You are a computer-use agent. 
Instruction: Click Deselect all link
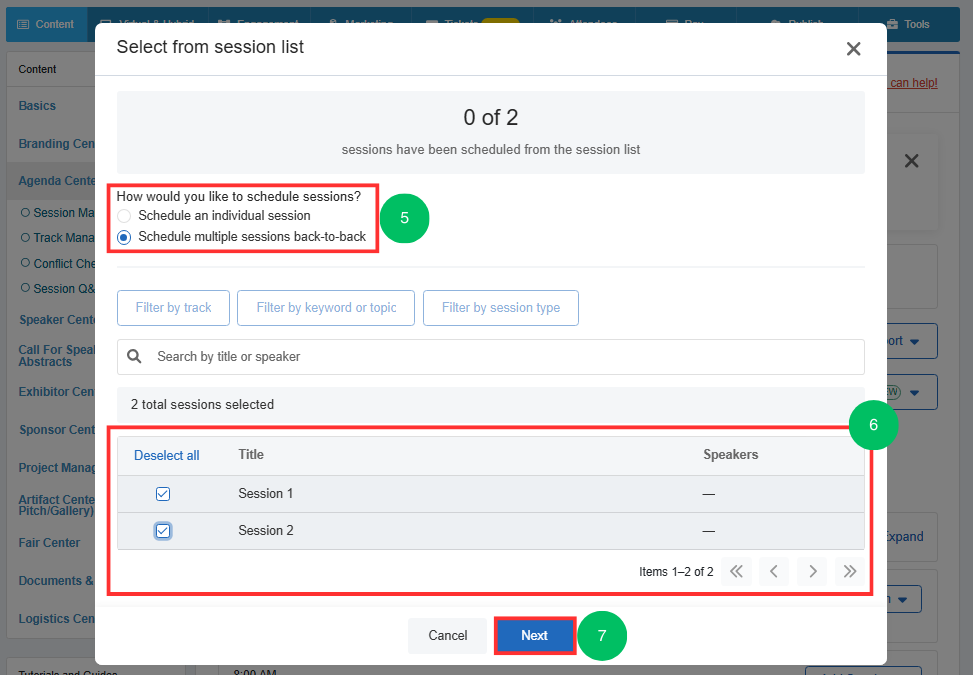[x=166, y=455]
